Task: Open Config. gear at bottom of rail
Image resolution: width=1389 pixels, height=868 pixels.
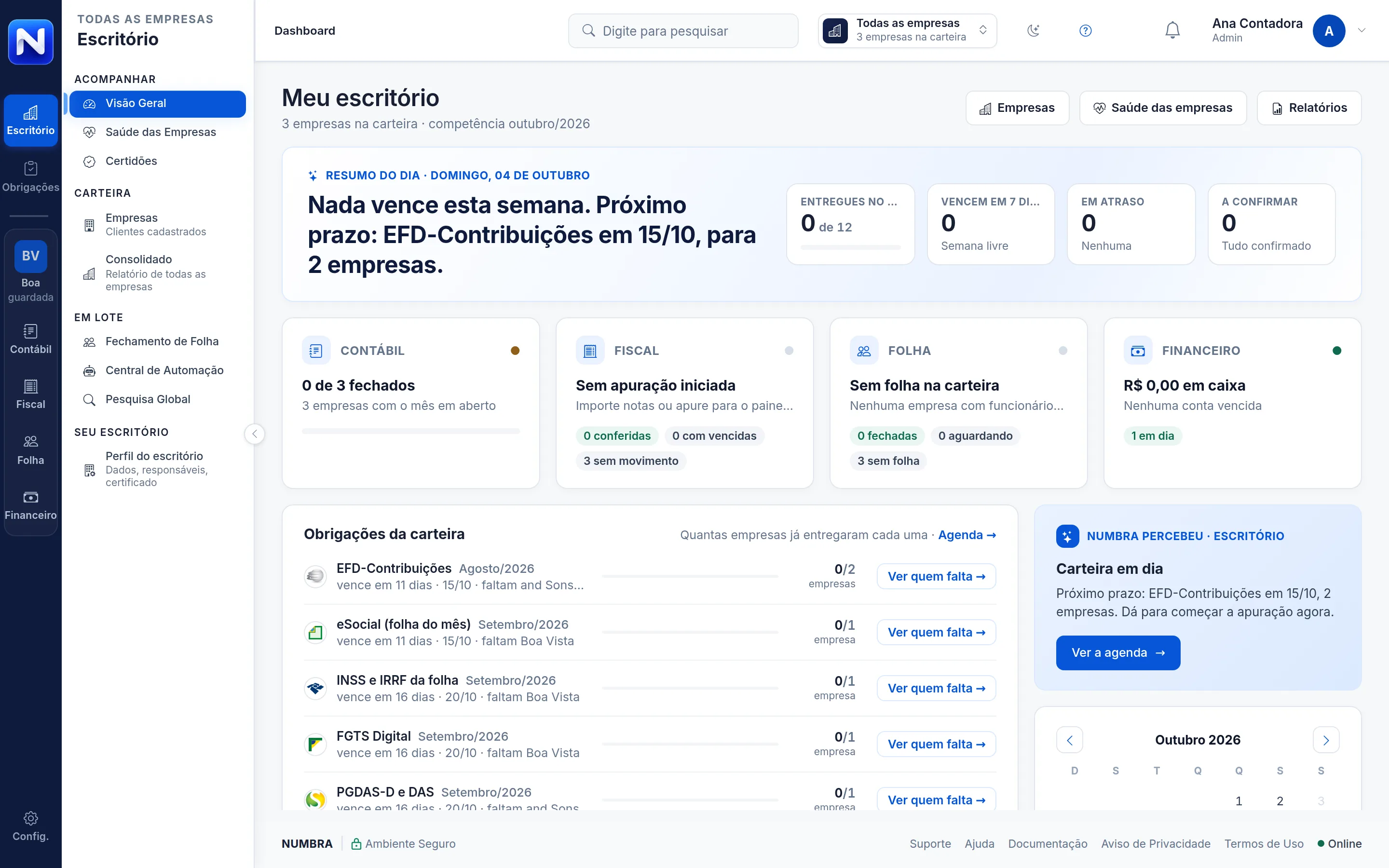Action: (x=30, y=826)
